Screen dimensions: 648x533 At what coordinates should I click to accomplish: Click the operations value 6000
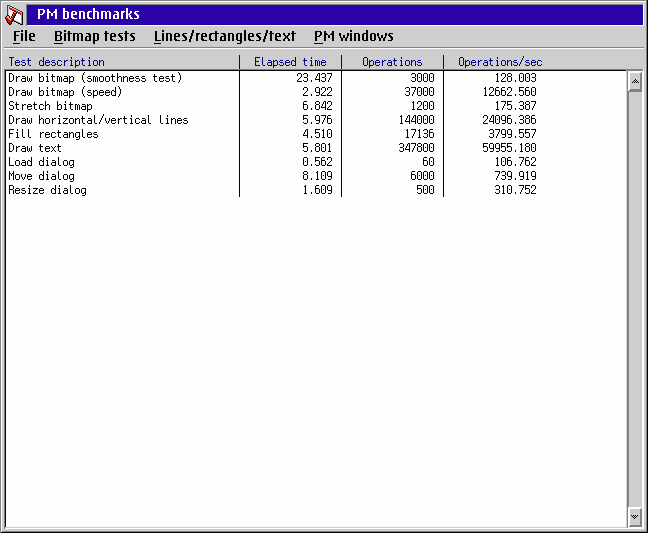click(x=422, y=176)
